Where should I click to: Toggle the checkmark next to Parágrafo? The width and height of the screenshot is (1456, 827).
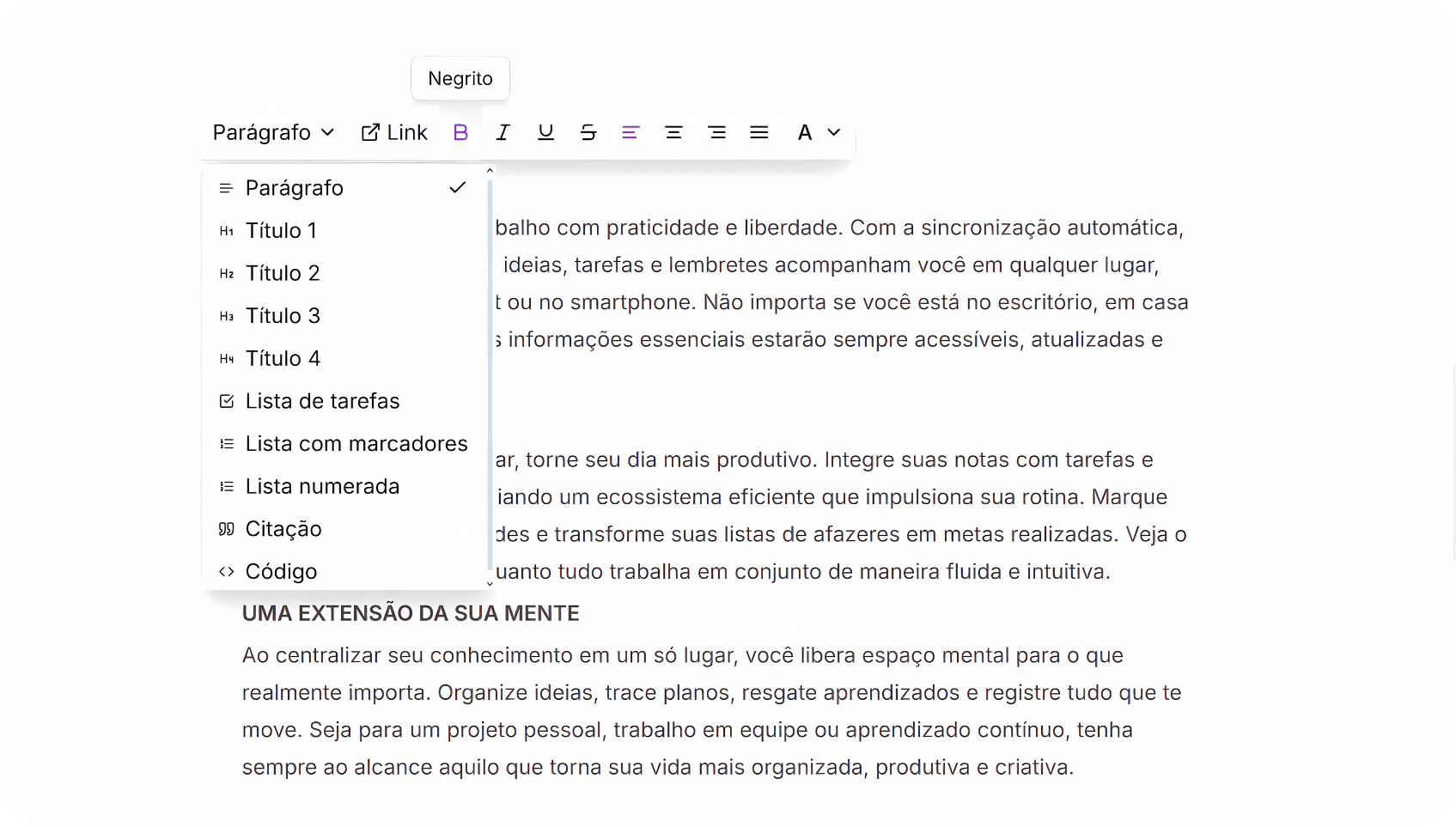click(457, 187)
